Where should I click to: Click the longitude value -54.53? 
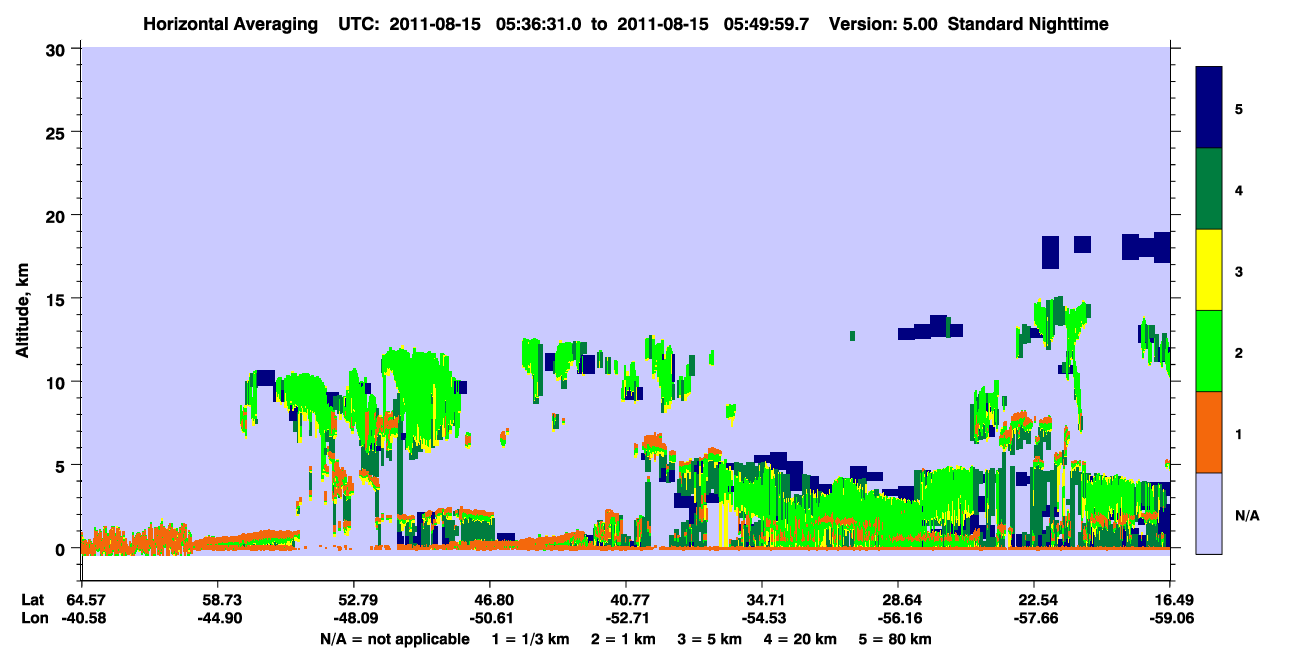[x=762, y=618]
